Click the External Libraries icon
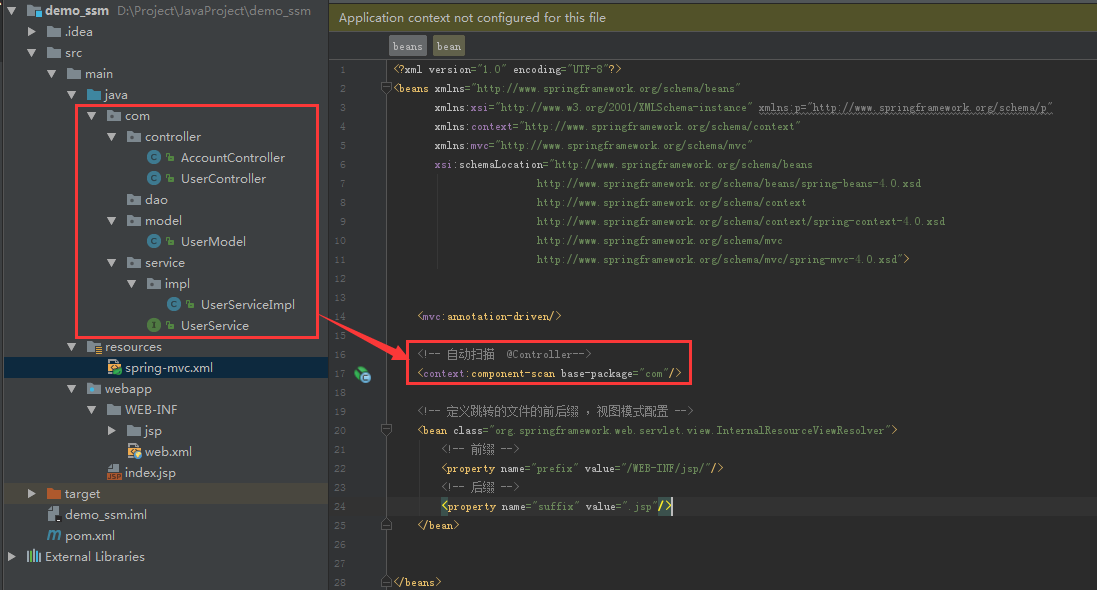Viewport: 1097px width, 590px height. tap(34, 556)
